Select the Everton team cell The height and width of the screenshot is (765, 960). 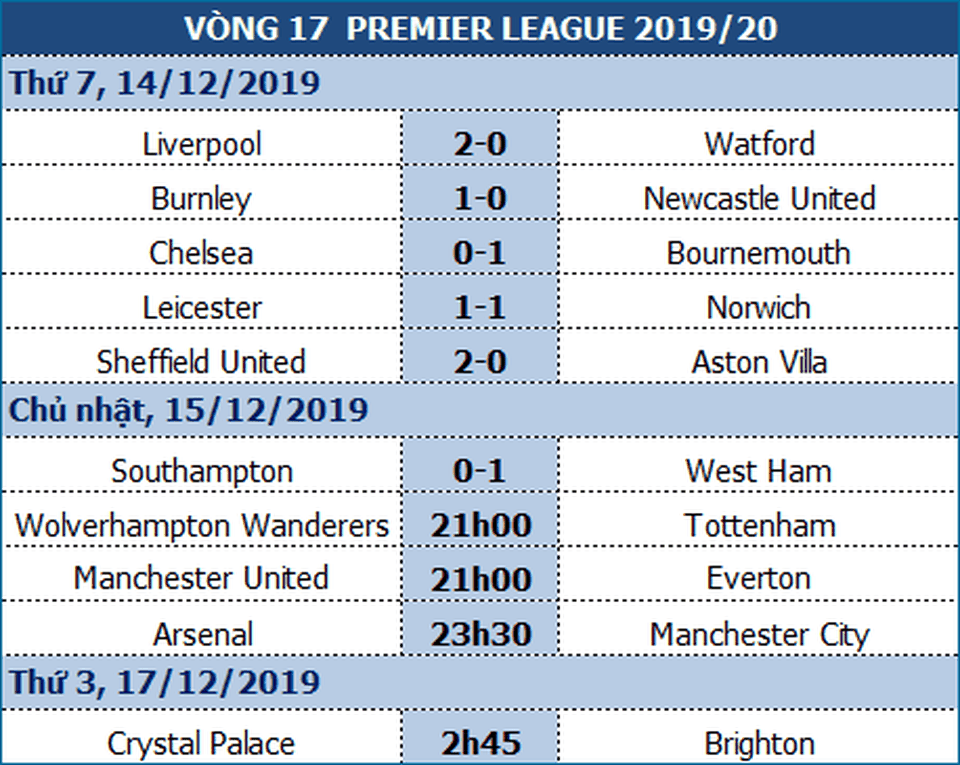pyautogui.click(x=759, y=579)
